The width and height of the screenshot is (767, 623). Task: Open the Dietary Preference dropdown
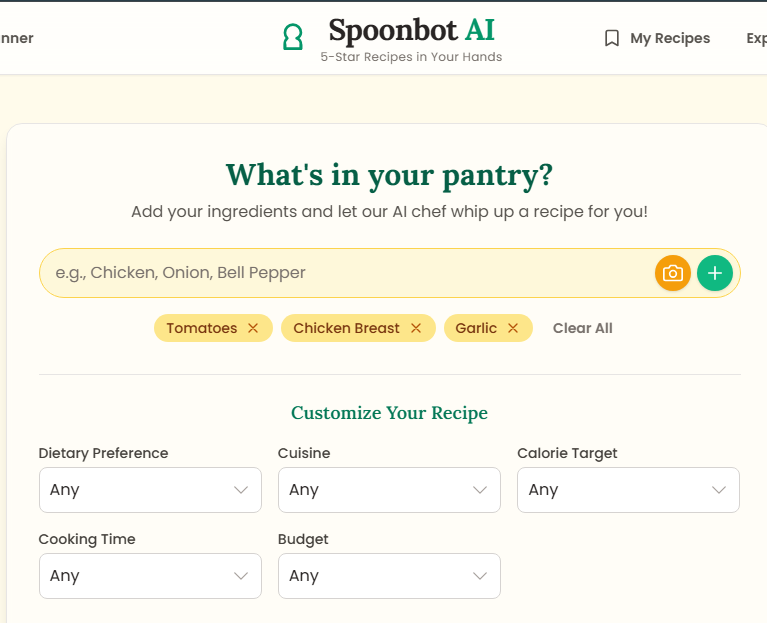point(150,490)
